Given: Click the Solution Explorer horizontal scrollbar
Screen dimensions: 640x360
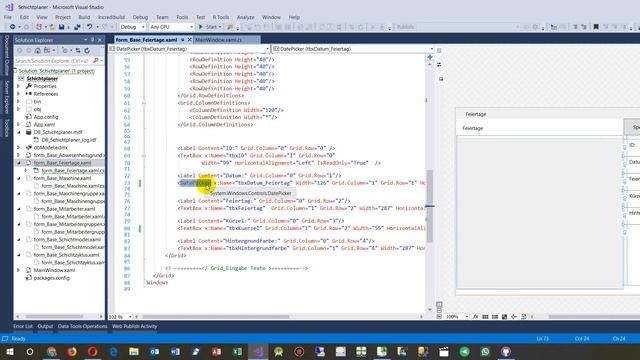Looking at the screenshot, I should 54,316.
